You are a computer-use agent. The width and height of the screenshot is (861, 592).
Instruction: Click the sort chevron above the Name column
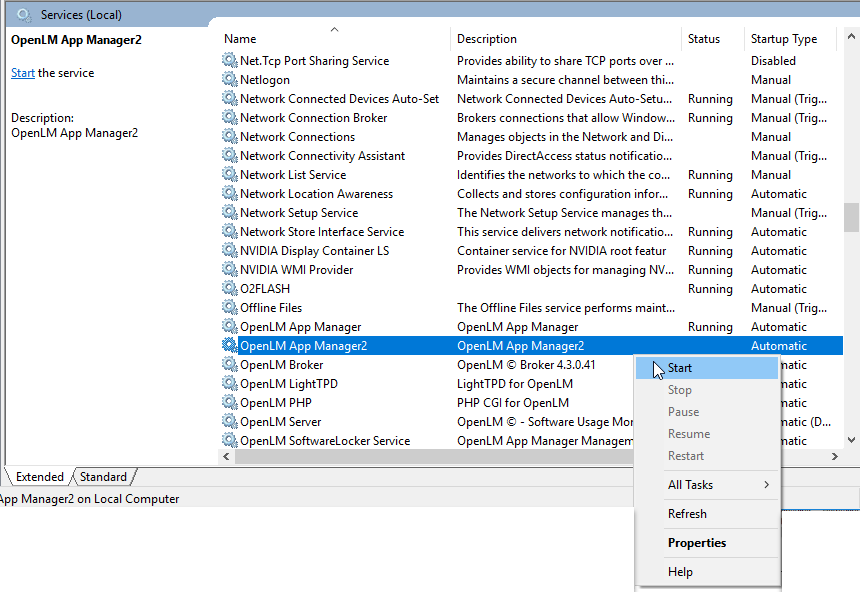[x=334, y=27]
